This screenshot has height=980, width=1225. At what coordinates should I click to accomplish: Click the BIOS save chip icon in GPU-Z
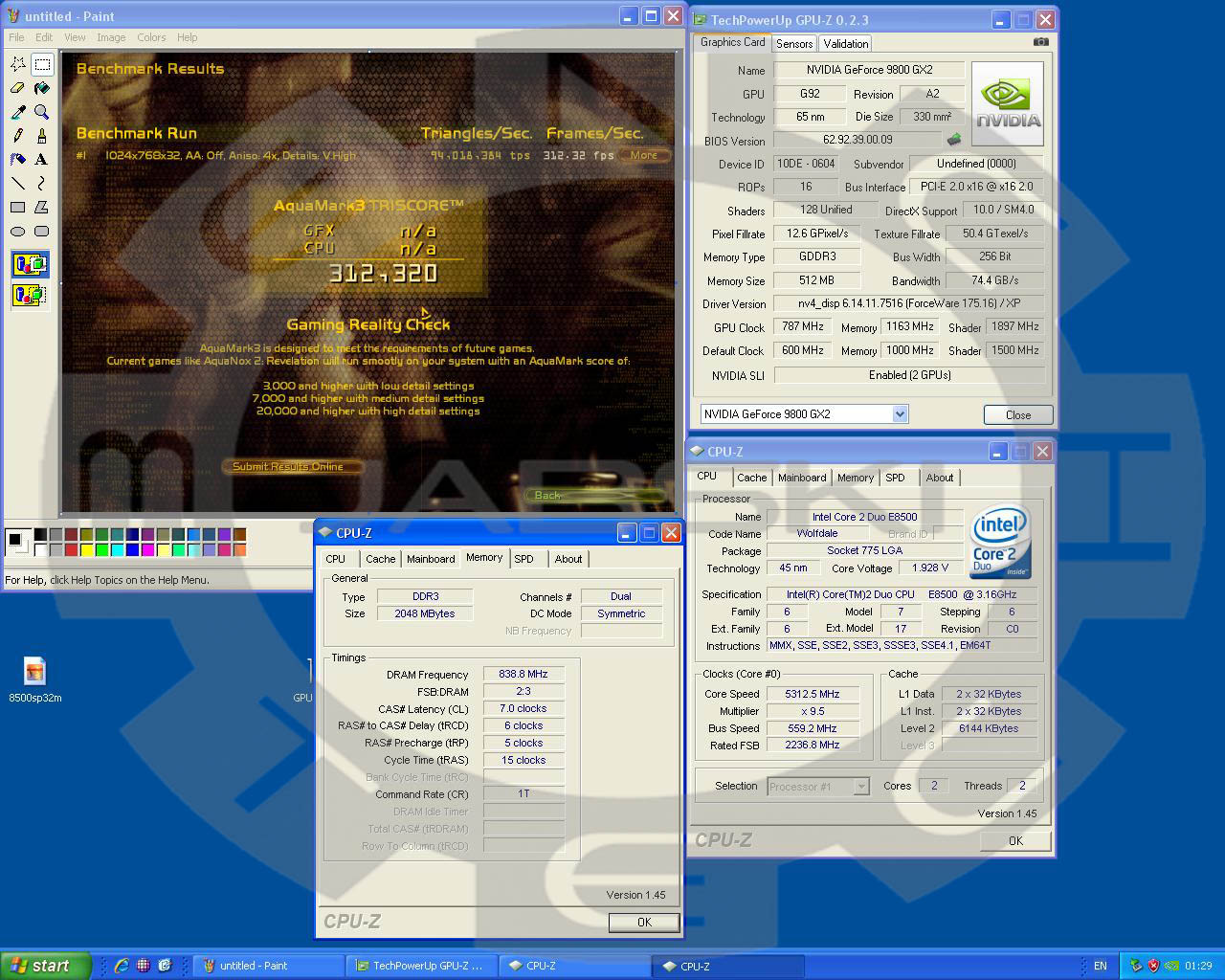coord(954,140)
